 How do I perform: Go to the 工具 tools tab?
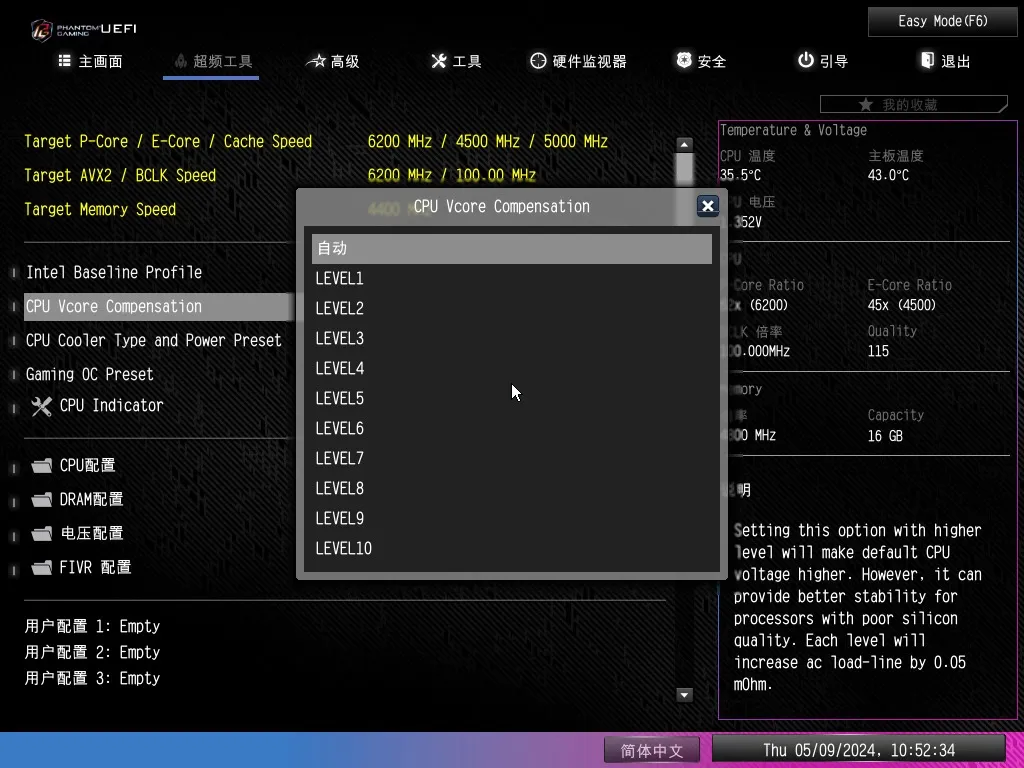pyautogui.click(x=456, y=61)
